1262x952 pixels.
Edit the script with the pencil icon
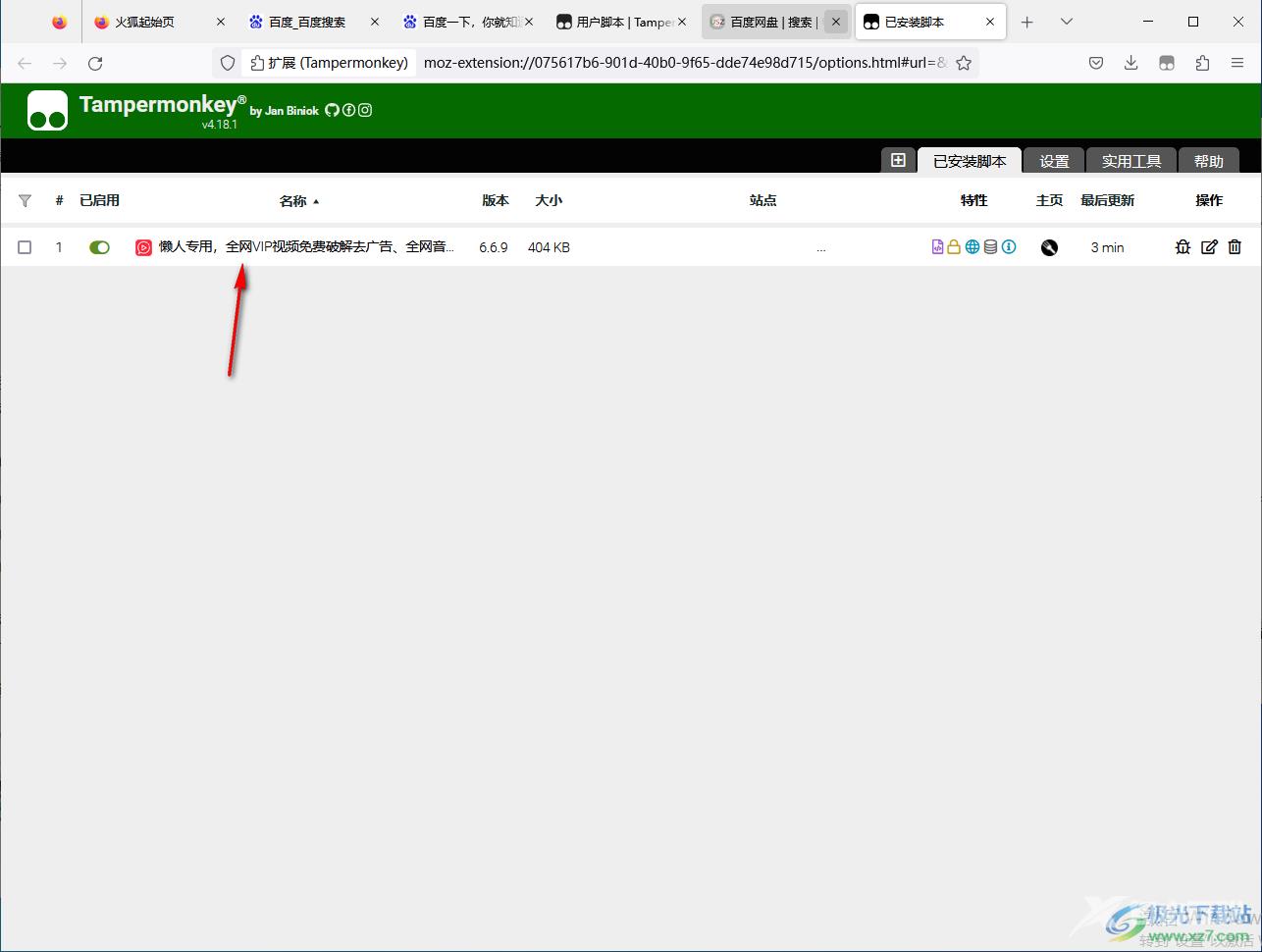[1209, 247]
